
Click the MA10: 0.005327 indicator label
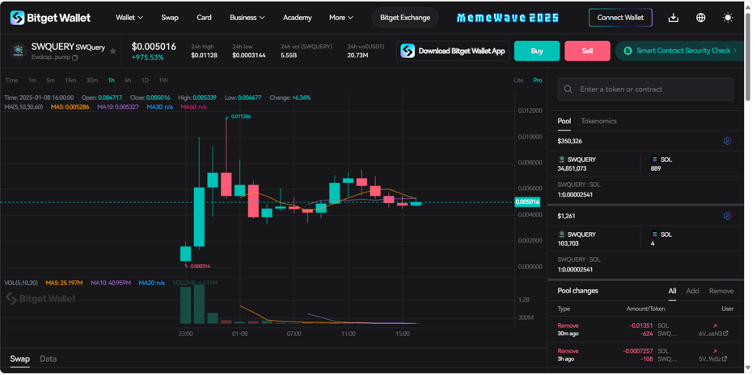tap(118, 107)
